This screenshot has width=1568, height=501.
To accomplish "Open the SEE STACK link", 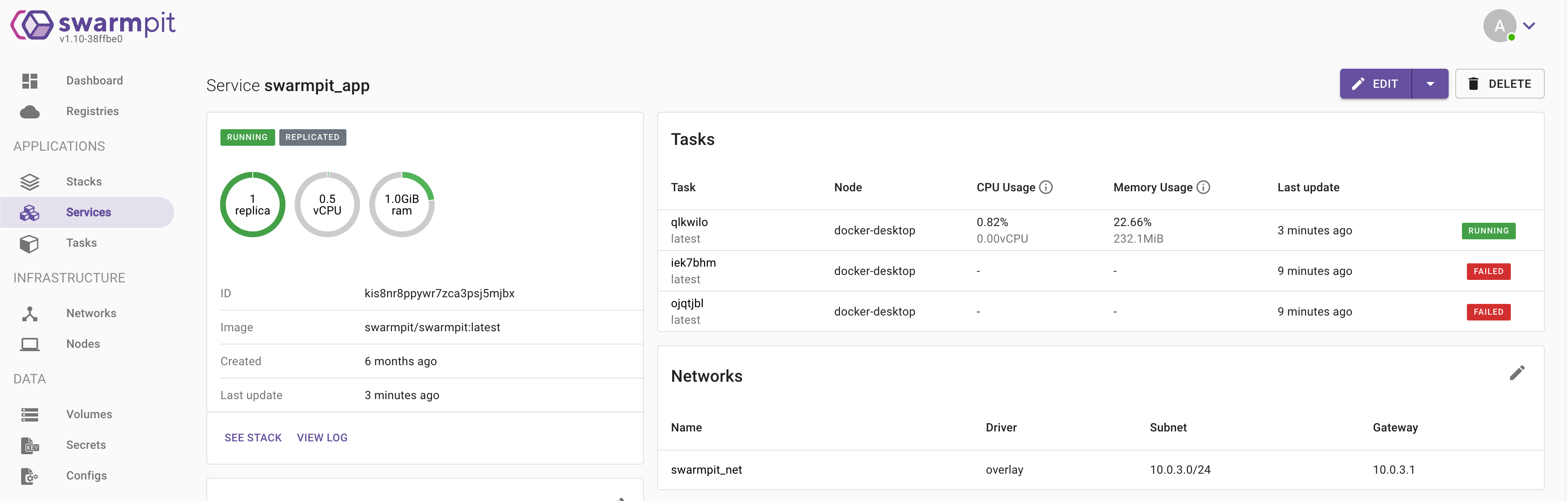I will point(253,438).
